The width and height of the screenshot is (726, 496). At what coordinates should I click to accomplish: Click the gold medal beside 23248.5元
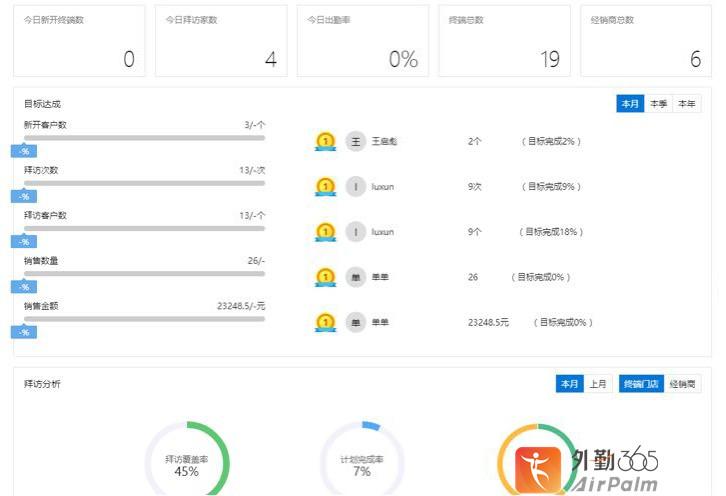point(325,322)
